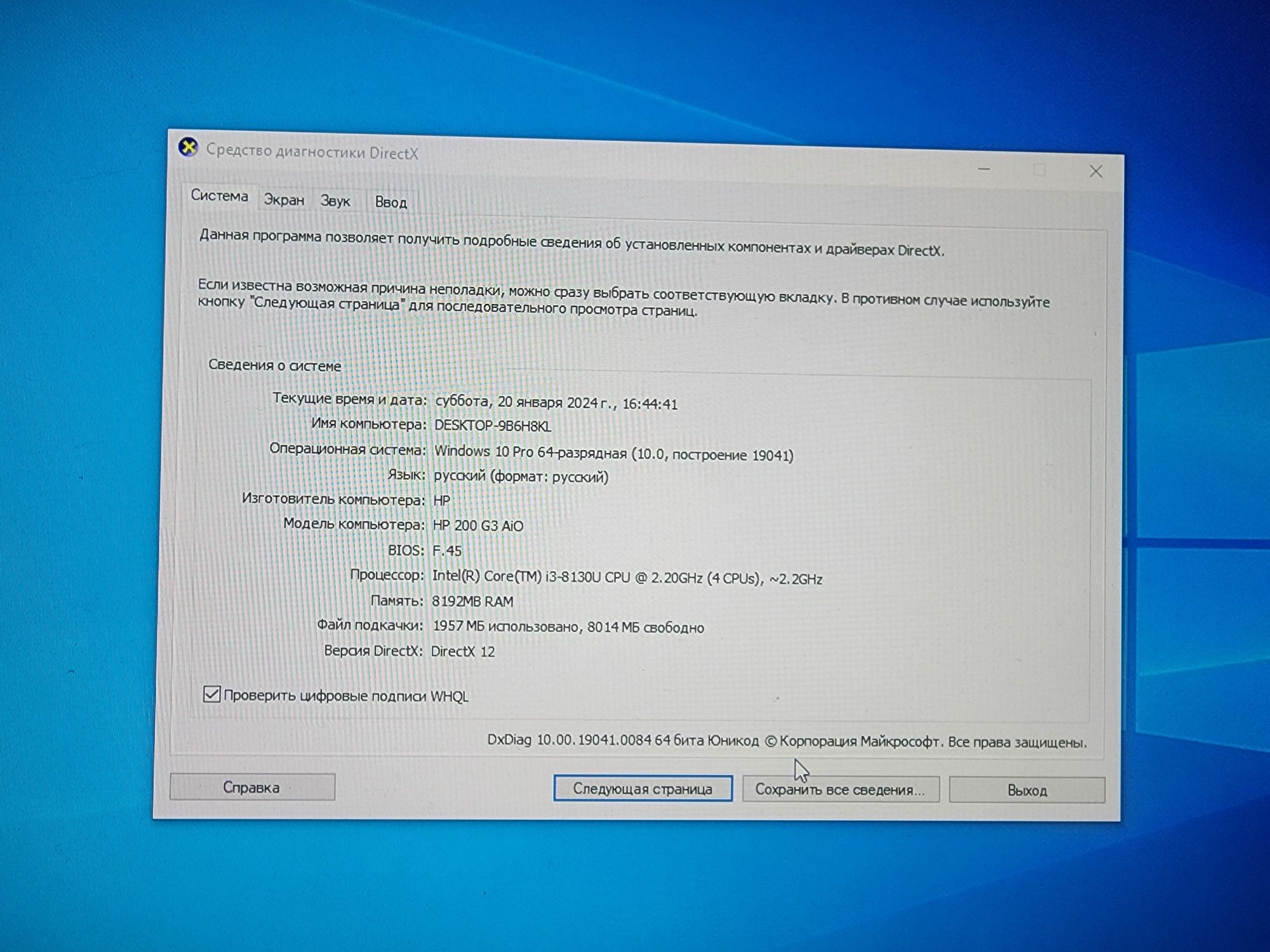
Task: Click the Процессор label
Action: click(387, 575)
